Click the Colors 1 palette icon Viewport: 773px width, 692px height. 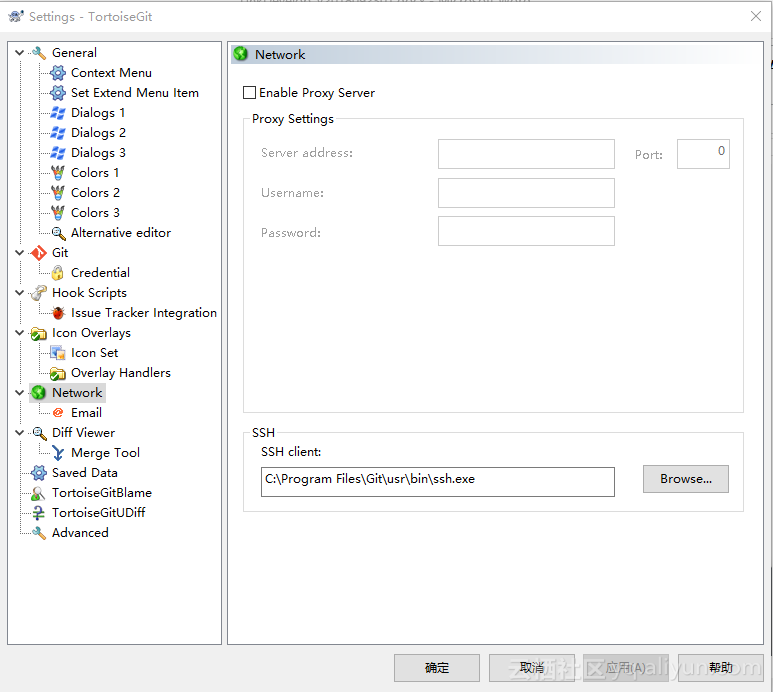(58, 173)
